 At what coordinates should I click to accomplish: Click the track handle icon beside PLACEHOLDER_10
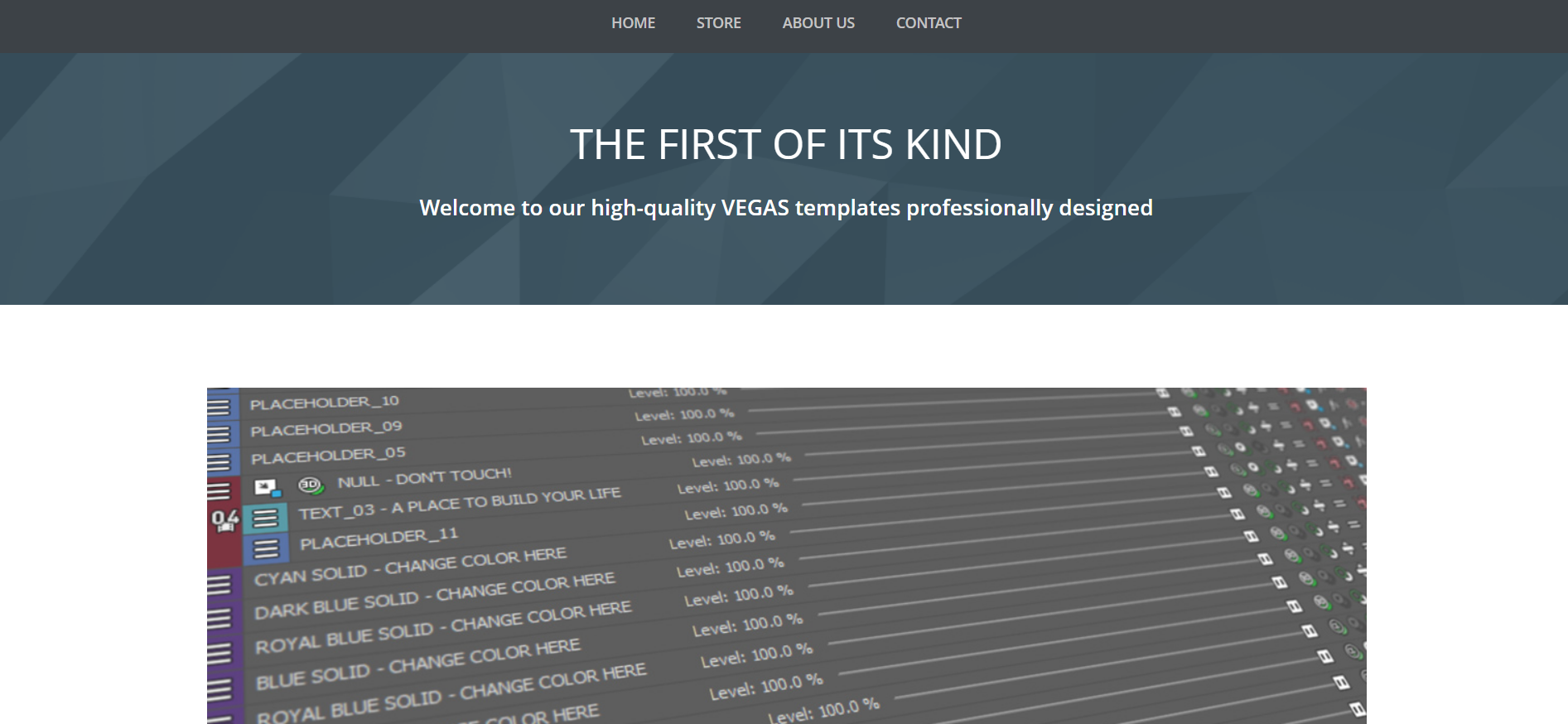[x=219, y=408]
